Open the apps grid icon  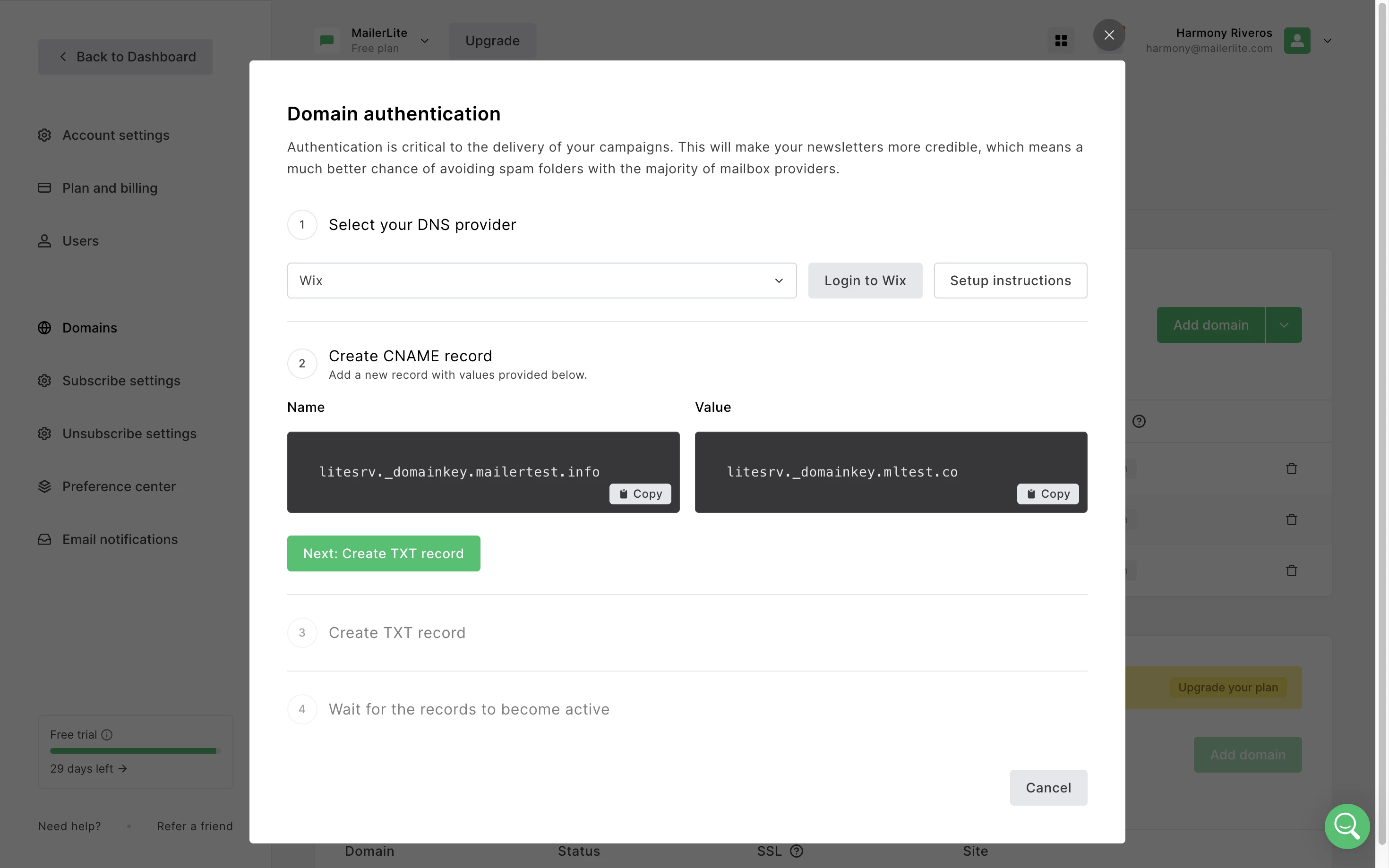pos(1061,41)
